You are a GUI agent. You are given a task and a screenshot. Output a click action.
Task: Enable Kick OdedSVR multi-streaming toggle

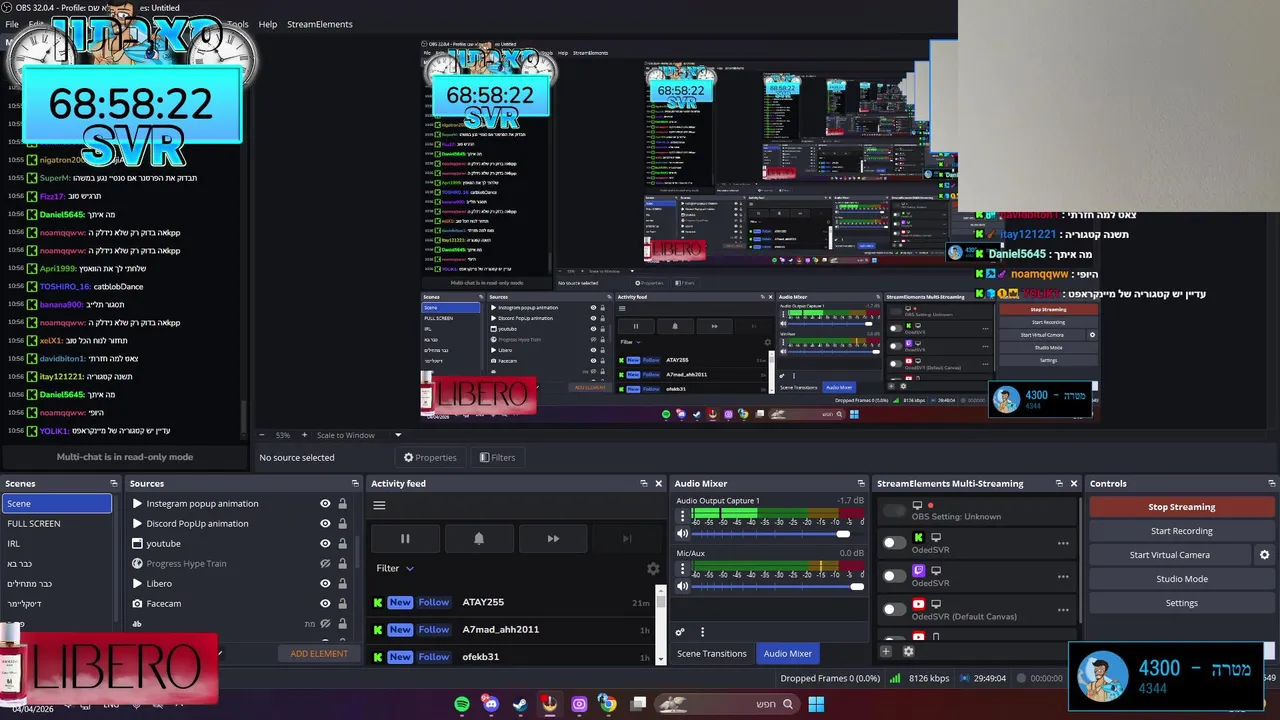pos(894,543)
